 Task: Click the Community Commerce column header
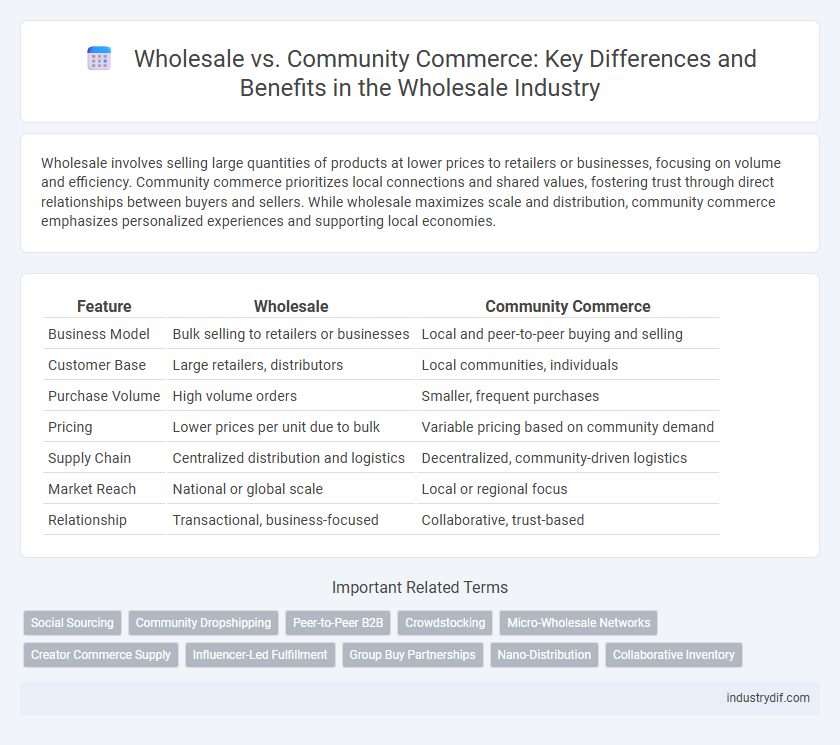point(568,306)
